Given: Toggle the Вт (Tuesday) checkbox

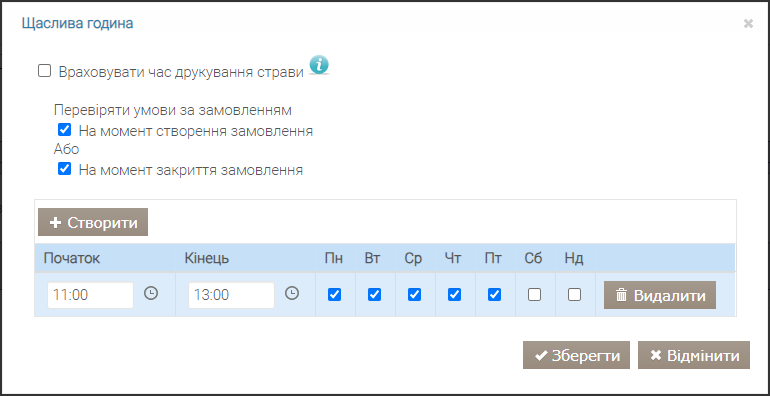Looking at the screenshot, I should click(x=374, y=294).
